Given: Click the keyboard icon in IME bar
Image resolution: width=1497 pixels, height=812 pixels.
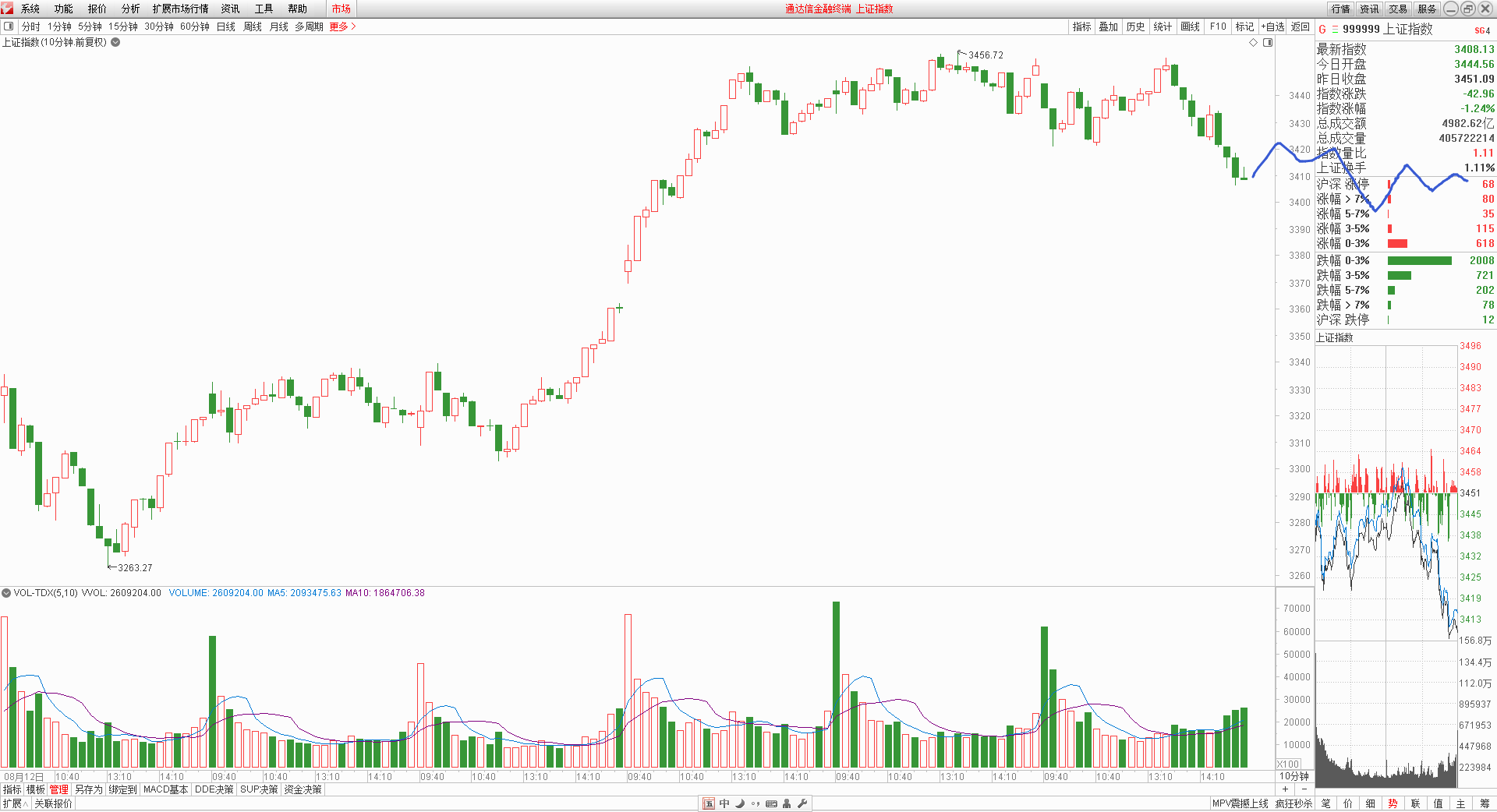Looking at the screenshot, I should [771, 803].
